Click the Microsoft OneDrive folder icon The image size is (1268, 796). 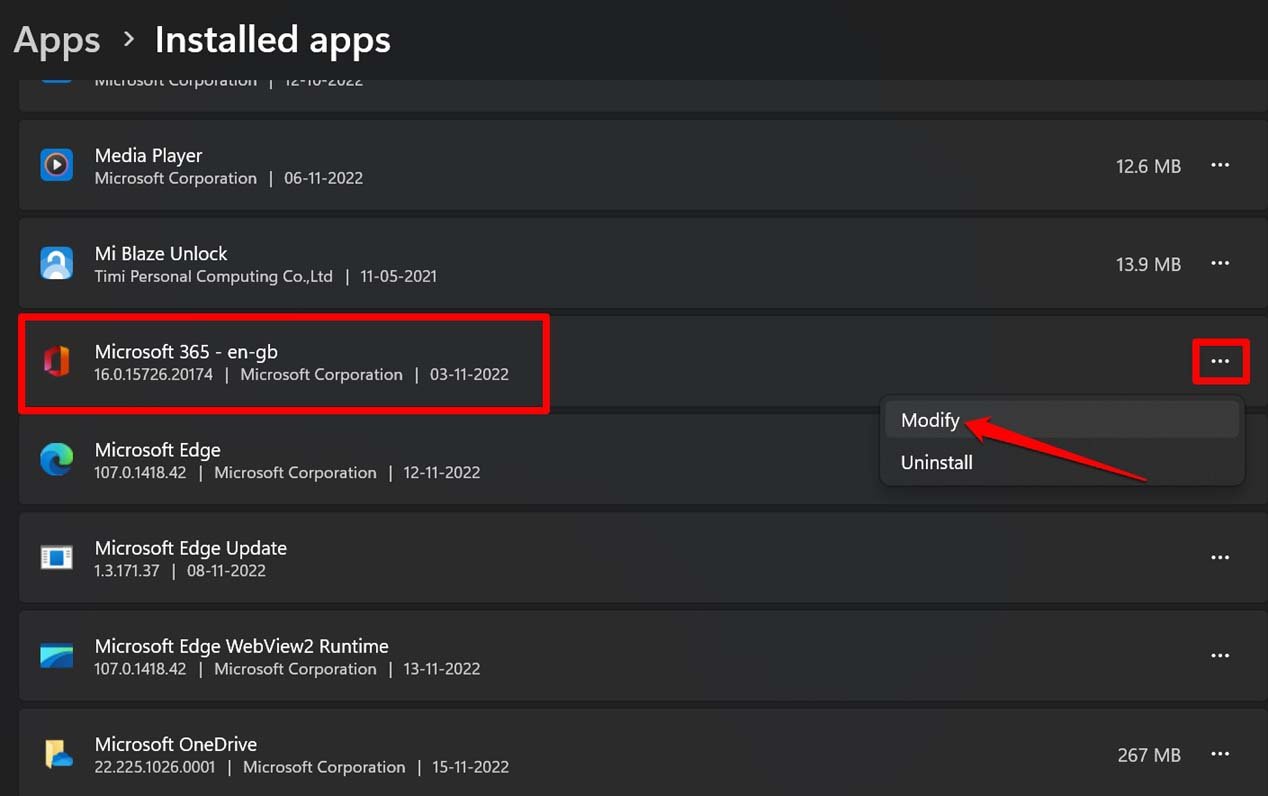click(x=57, y=754)
